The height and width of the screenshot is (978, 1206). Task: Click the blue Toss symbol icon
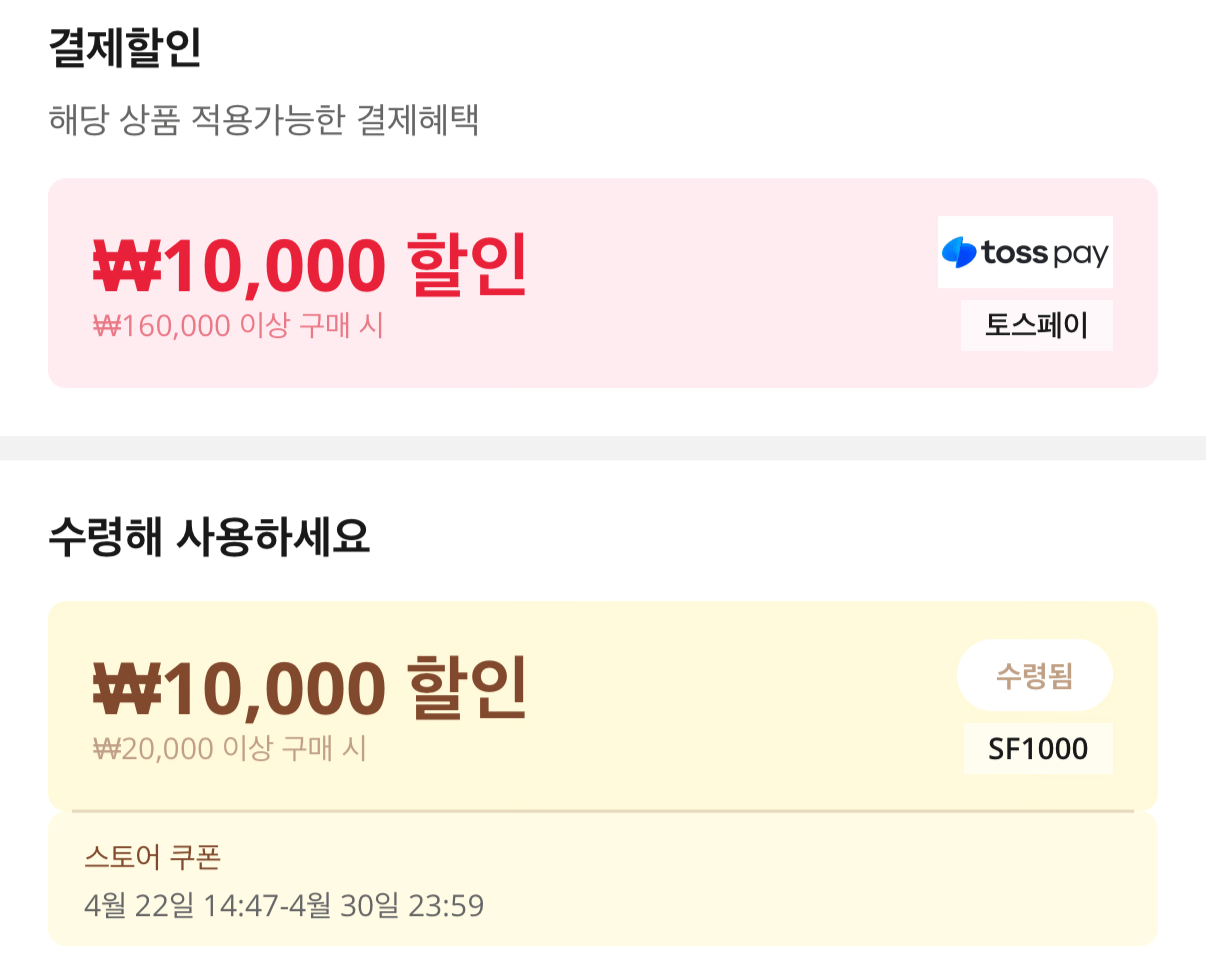click(x=959, y=253)
